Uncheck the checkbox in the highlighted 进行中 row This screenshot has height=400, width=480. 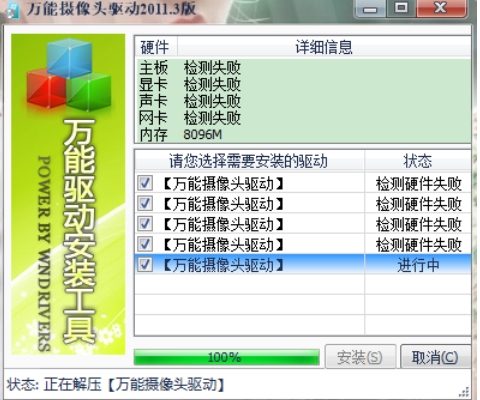(145, 264)
